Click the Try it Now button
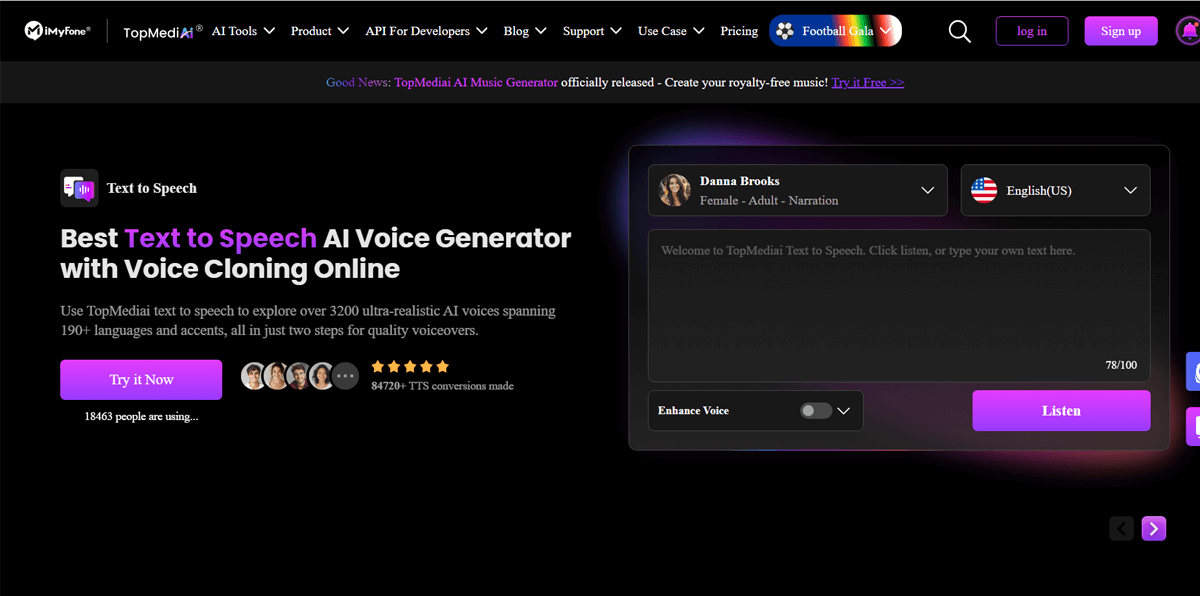Screen dimensions: 1200x596 pos(141,380)
